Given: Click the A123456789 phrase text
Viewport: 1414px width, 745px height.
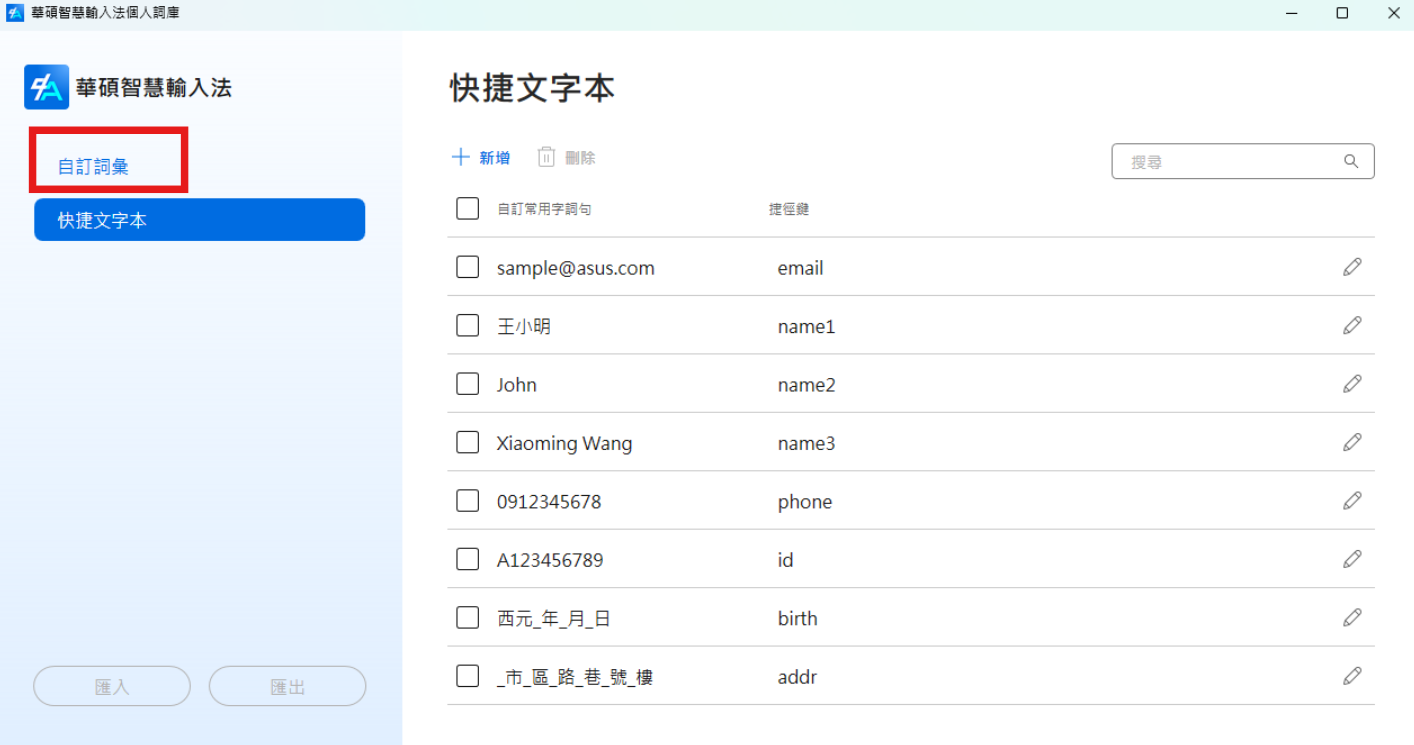Looking at the screenshot, I should (550, 560).
